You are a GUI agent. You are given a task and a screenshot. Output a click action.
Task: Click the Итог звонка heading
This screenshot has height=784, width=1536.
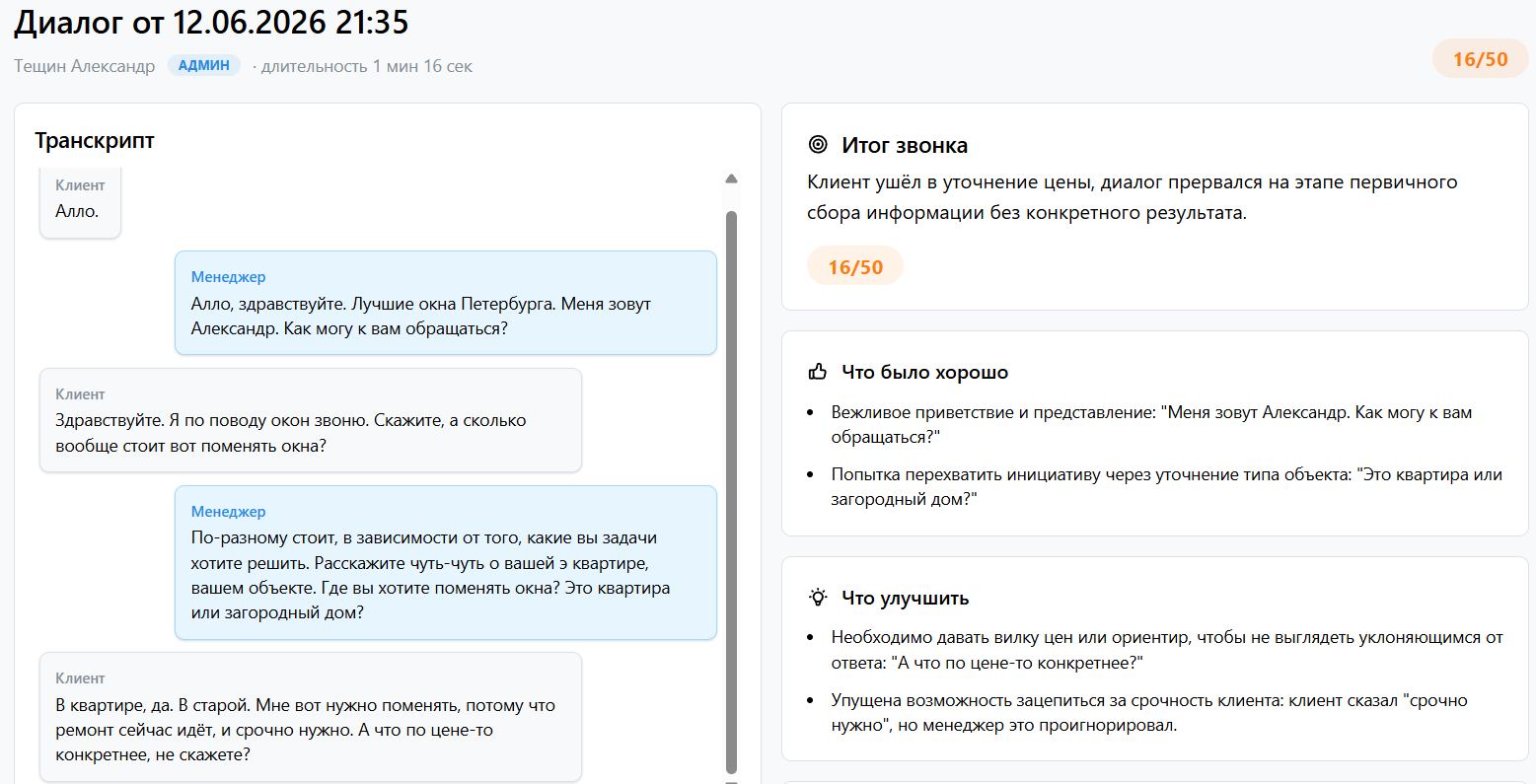pyautogui.click(x=905, y=145)
